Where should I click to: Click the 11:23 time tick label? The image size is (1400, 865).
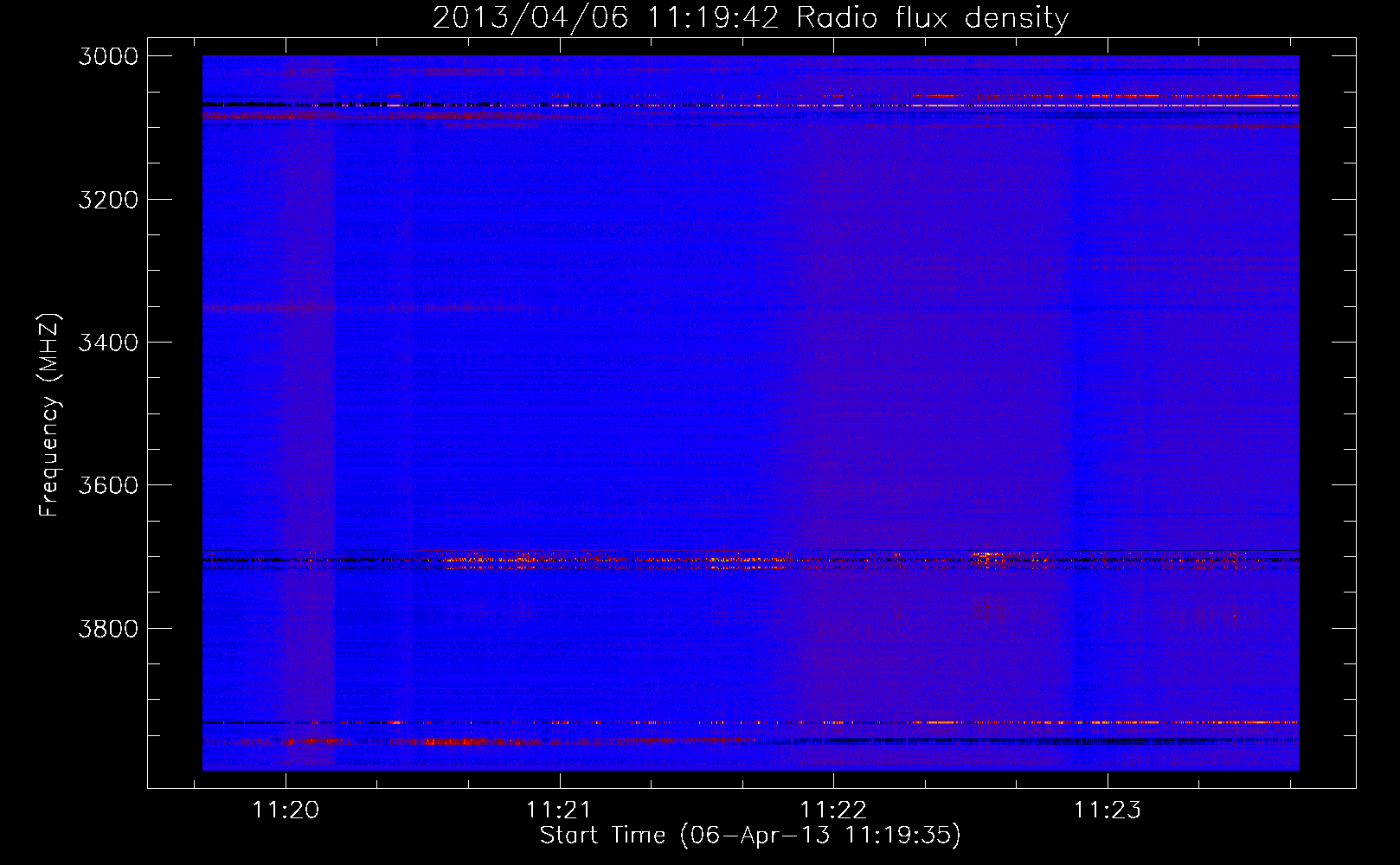tap(1108, 811)
